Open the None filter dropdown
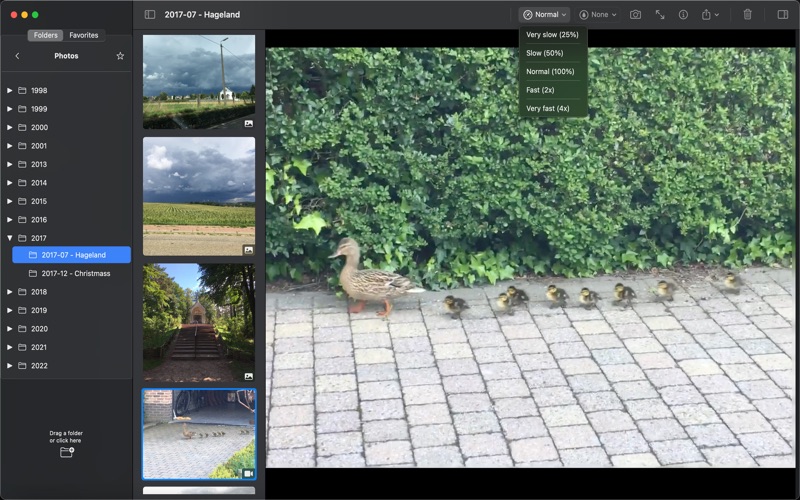 [597, 15]
